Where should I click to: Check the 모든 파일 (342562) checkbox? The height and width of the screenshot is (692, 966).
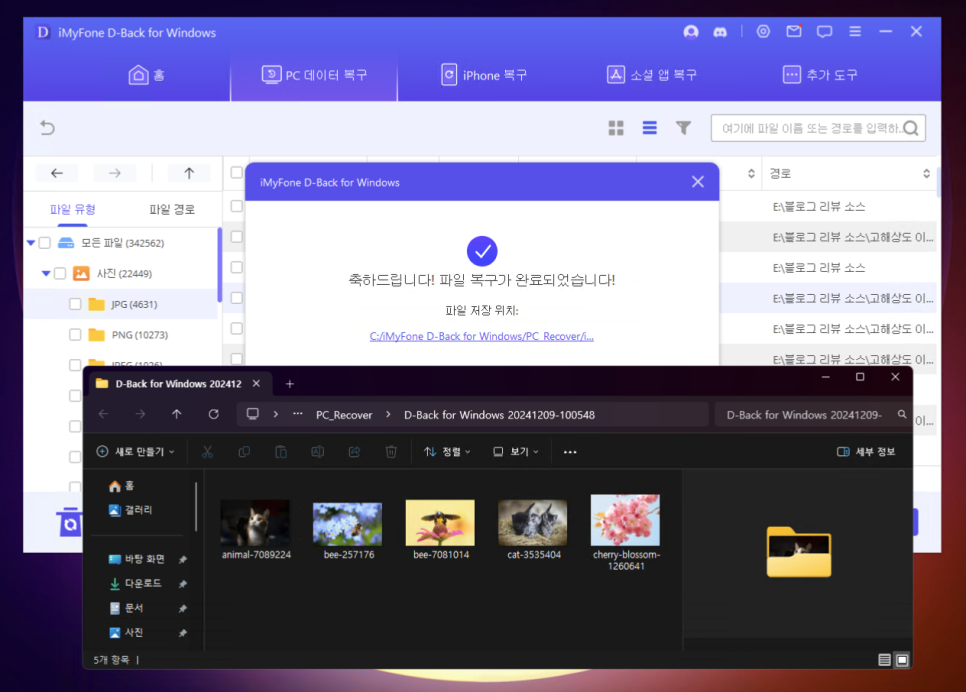coord(45,243)
